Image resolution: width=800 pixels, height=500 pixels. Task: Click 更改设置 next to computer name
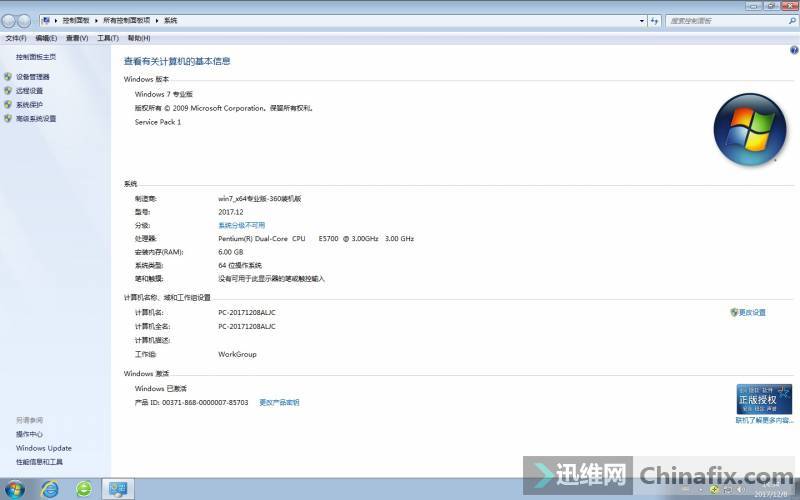(x=752, y=312)
